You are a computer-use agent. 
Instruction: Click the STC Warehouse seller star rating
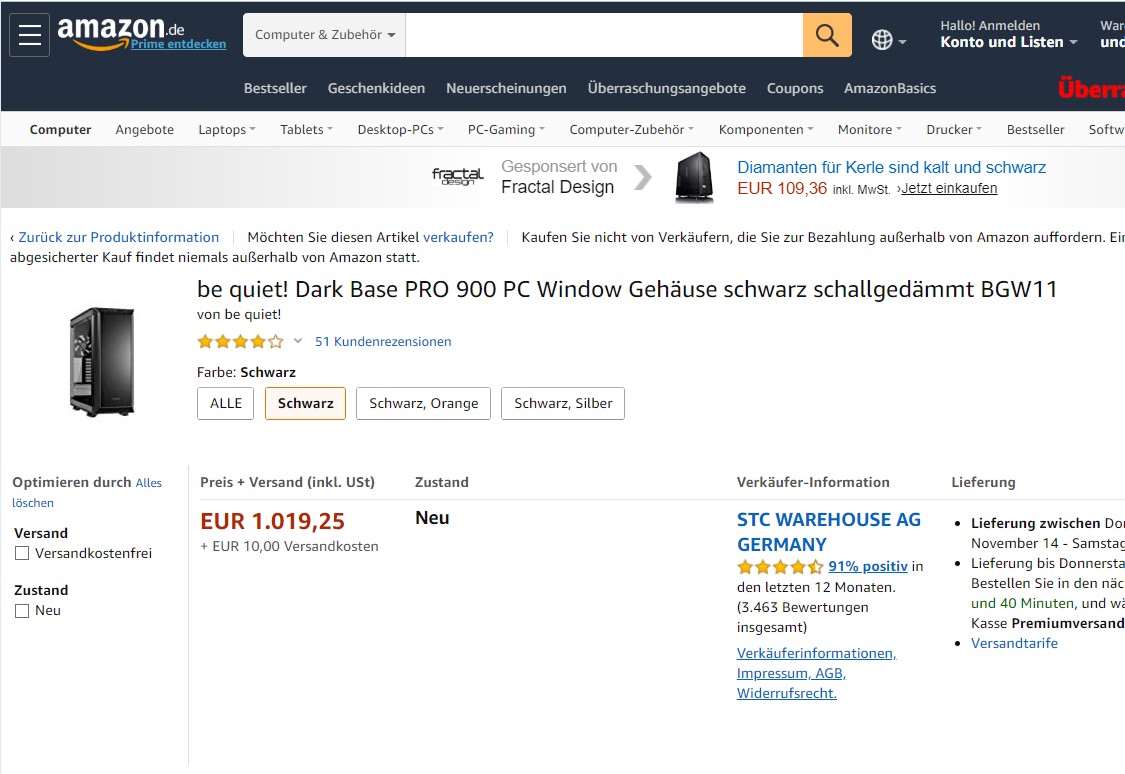pyautogui.click(x=780, y=567)
